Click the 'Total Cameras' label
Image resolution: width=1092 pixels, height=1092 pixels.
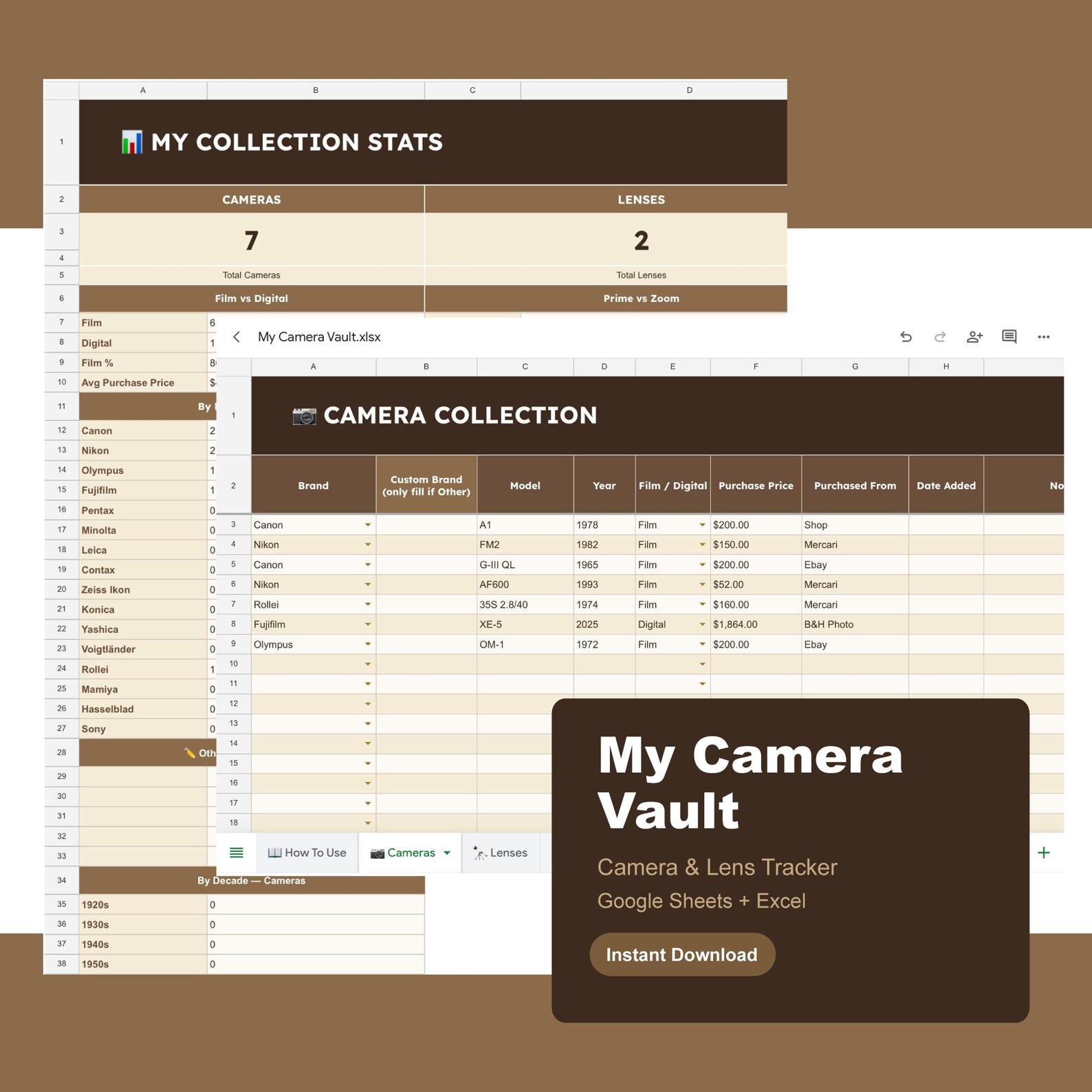tap(252, 275)
